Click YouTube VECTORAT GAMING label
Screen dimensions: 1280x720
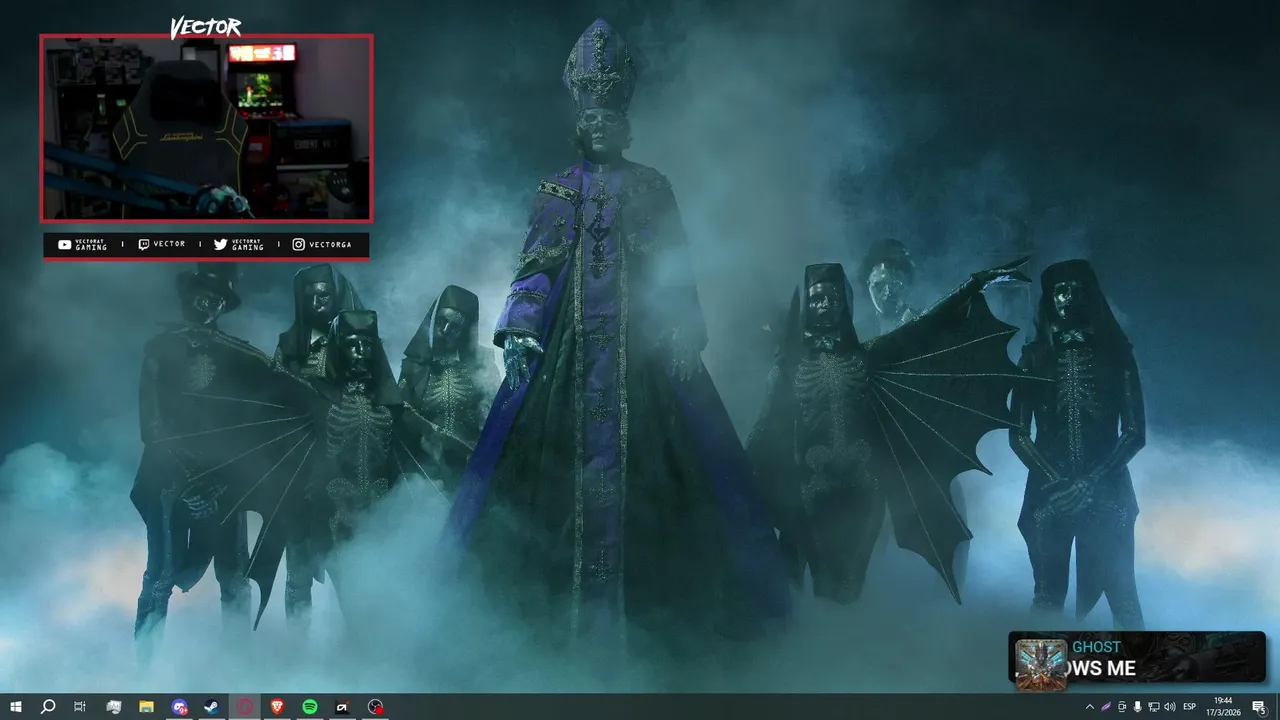(83, 245)
